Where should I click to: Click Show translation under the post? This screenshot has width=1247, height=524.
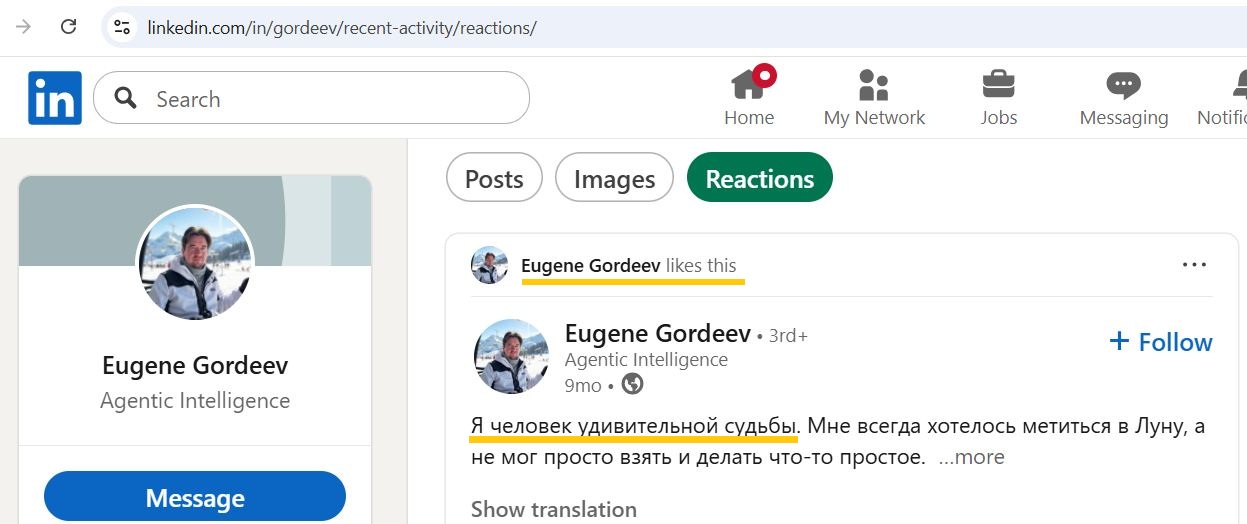554,509
